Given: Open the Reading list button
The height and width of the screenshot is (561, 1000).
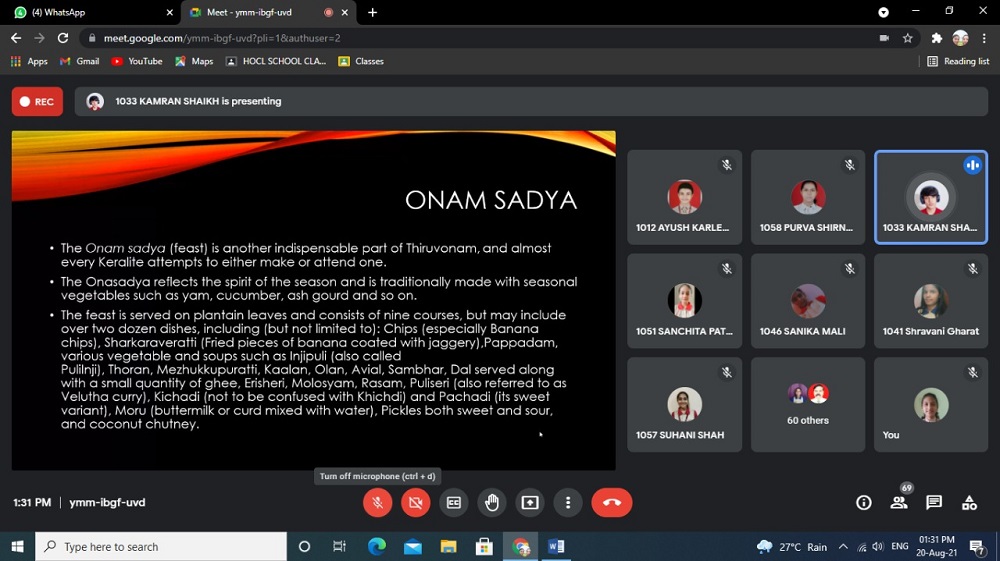Looking at the screenshot, I should click(958, 61).
